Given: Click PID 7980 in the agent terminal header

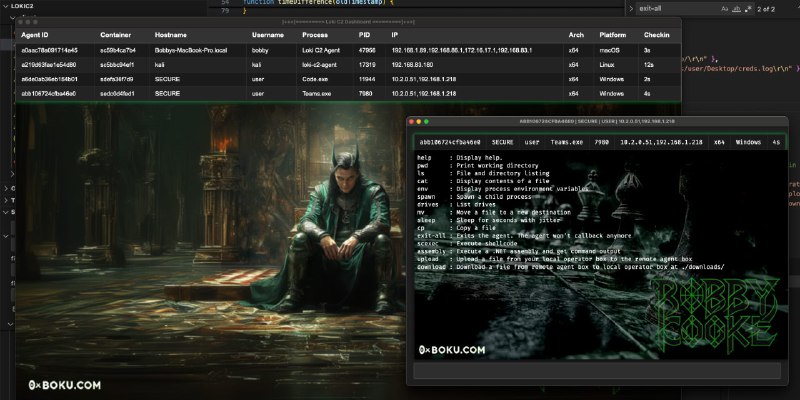Looking at the screenshot, I should coord(602,142).
